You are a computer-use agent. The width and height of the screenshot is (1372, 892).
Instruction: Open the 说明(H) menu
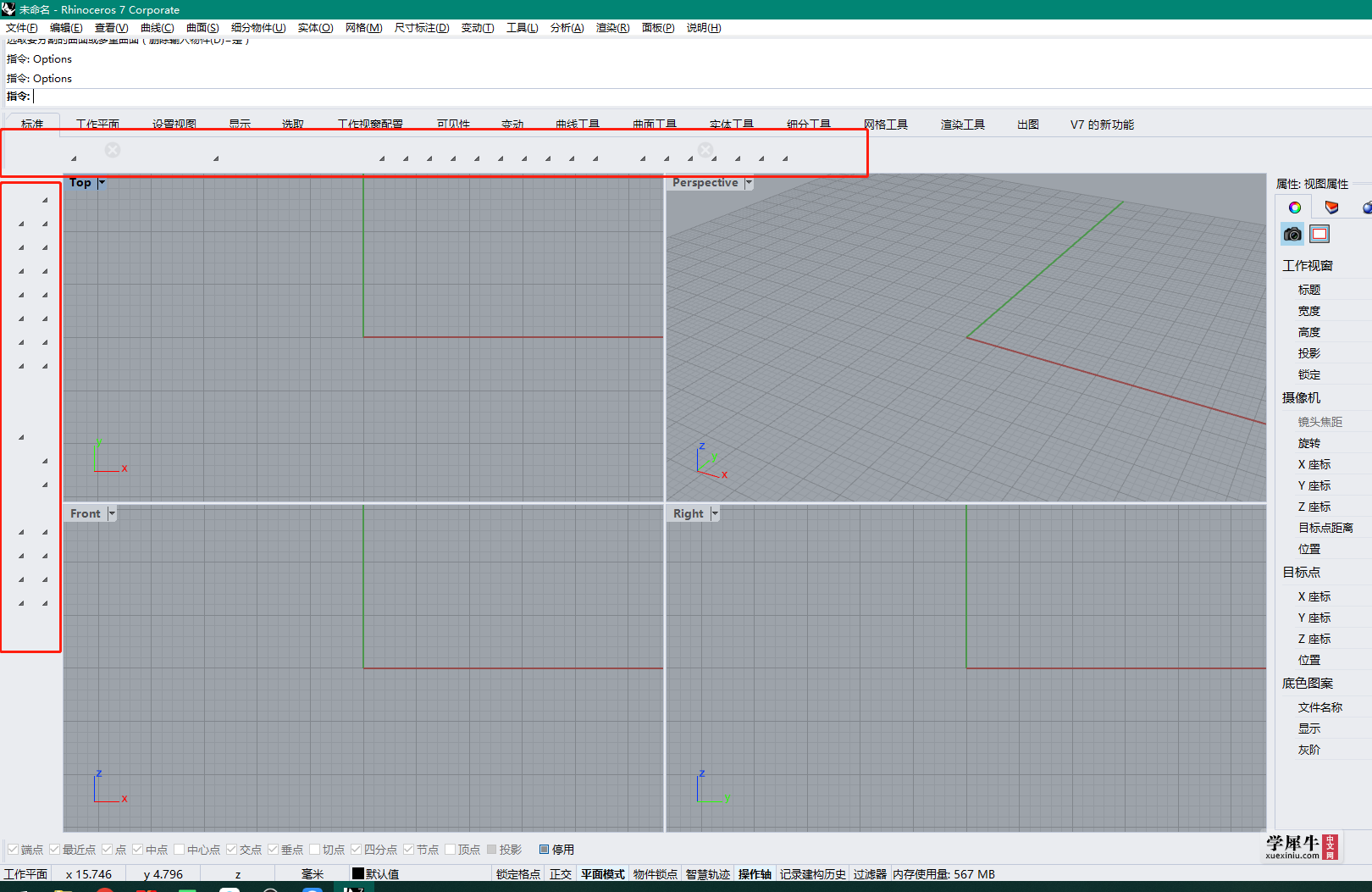(x=704, y=28)
